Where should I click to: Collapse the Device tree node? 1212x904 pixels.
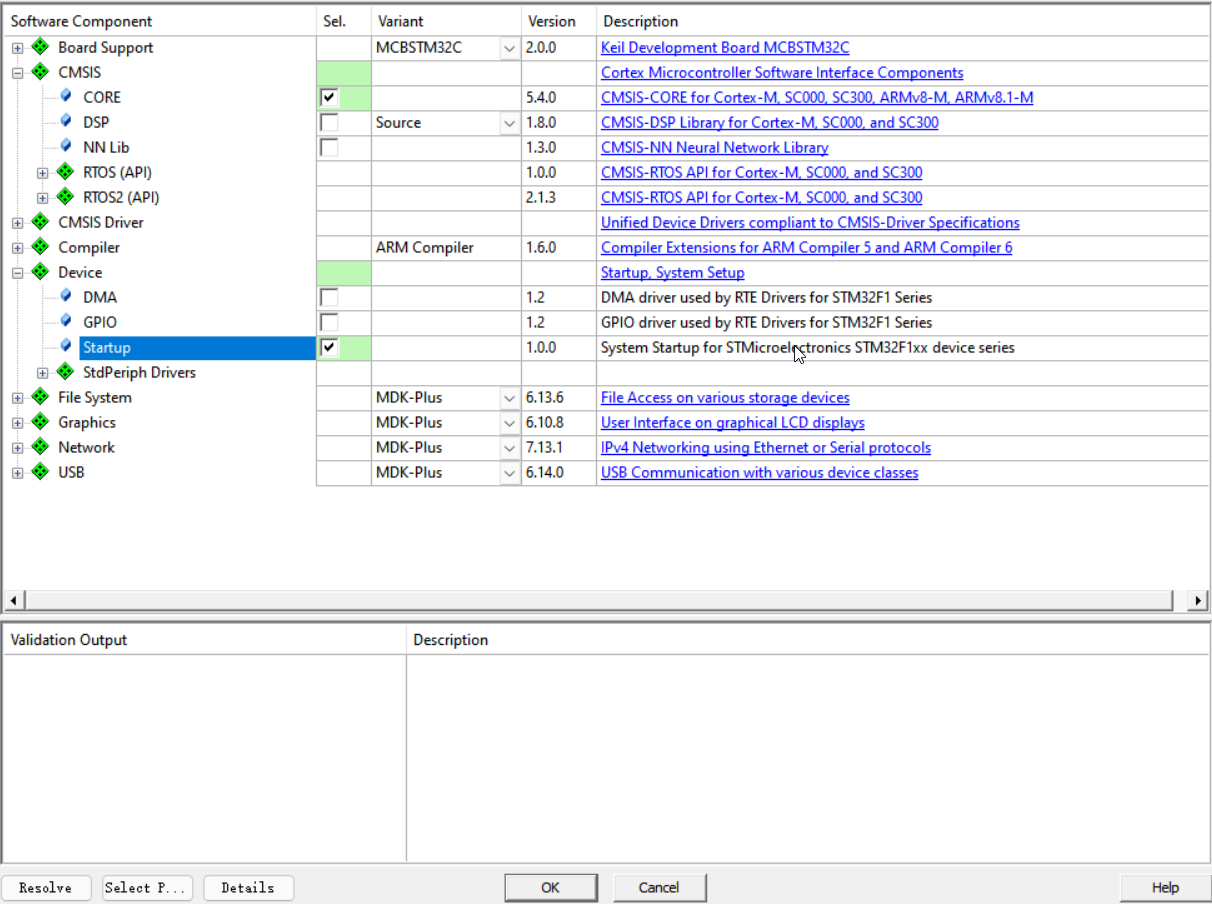tap(17, 273)
